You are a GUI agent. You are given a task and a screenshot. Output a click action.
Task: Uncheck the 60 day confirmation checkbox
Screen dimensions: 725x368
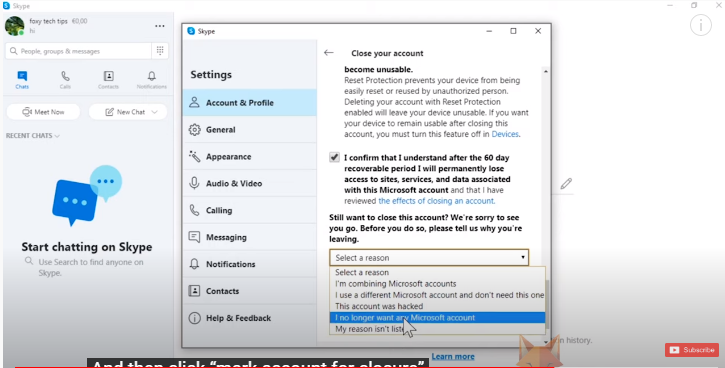(x=334, y=157)
